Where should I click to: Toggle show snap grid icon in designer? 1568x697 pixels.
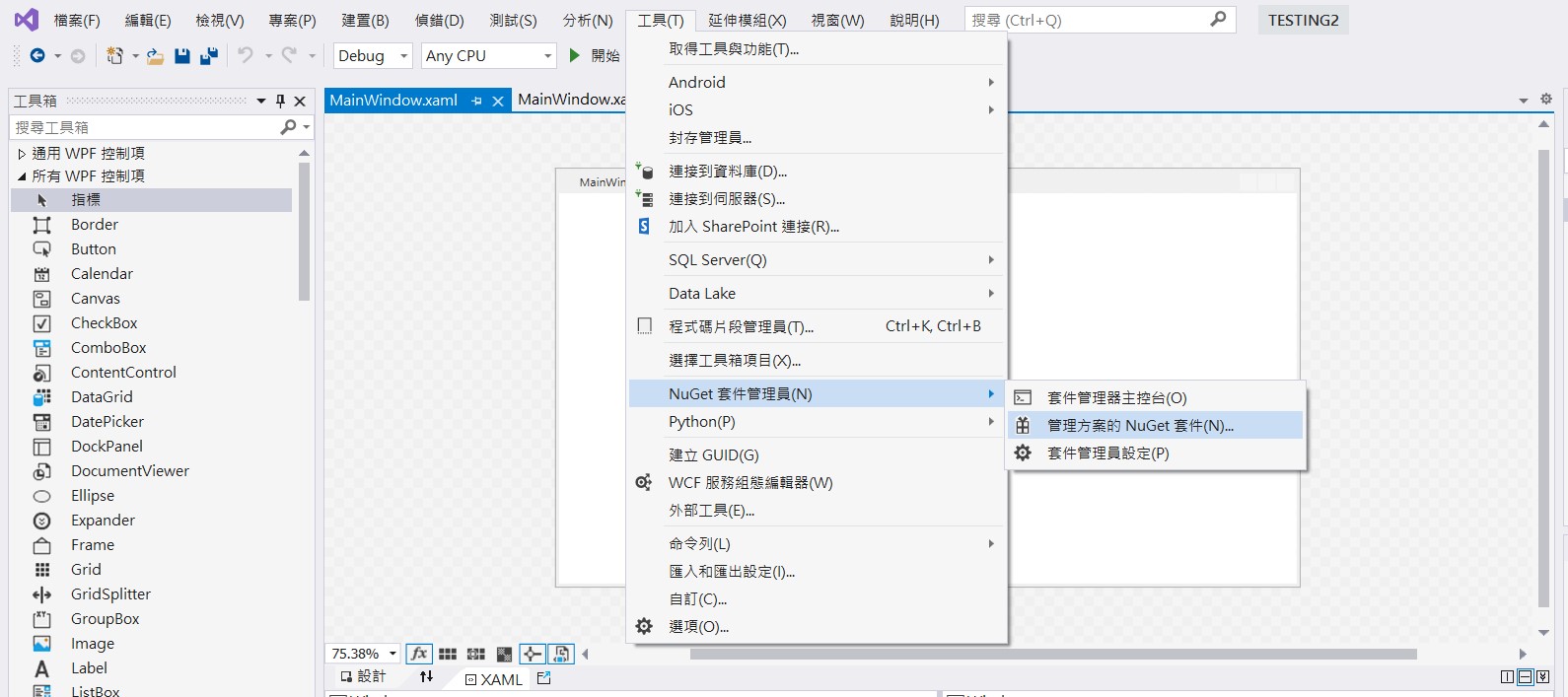pos(448,654)
